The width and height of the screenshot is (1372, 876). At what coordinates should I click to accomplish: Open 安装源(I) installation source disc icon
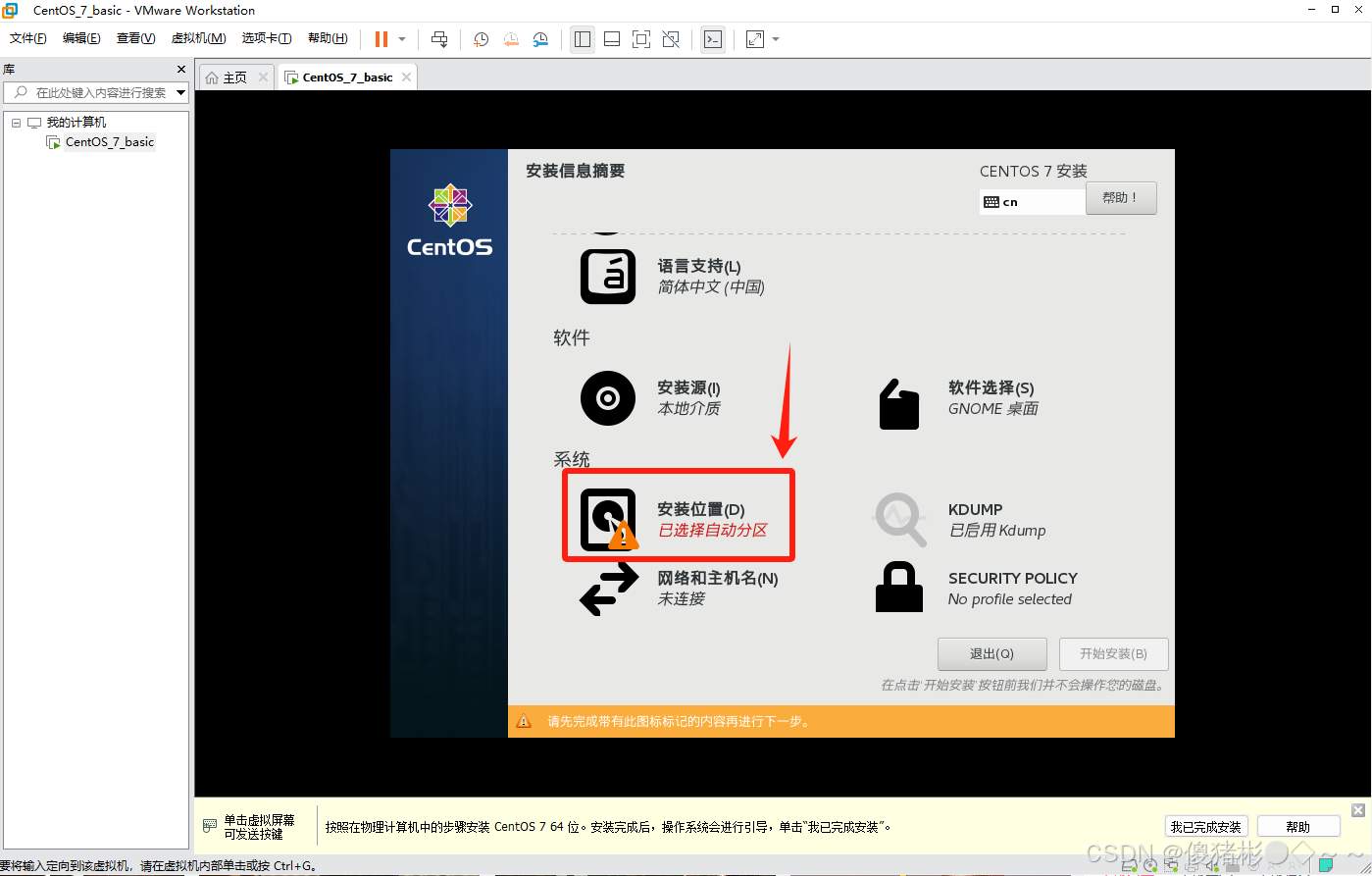pyautogui.click(x=608, y=398)
